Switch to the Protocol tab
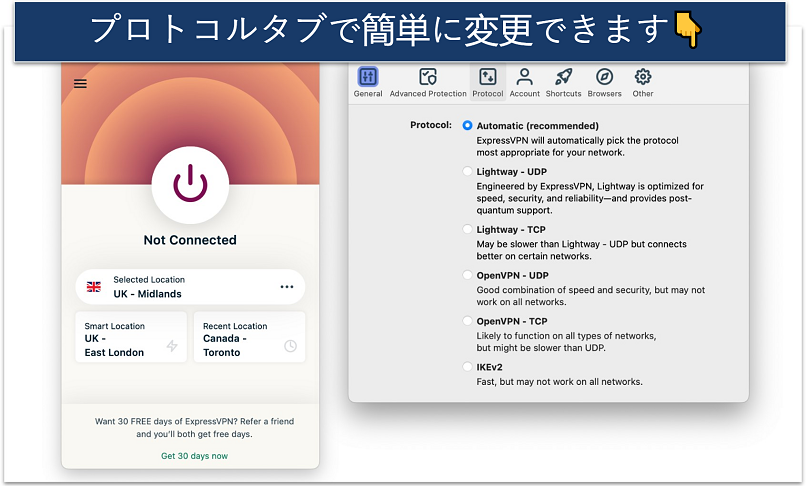 (487, 82)
